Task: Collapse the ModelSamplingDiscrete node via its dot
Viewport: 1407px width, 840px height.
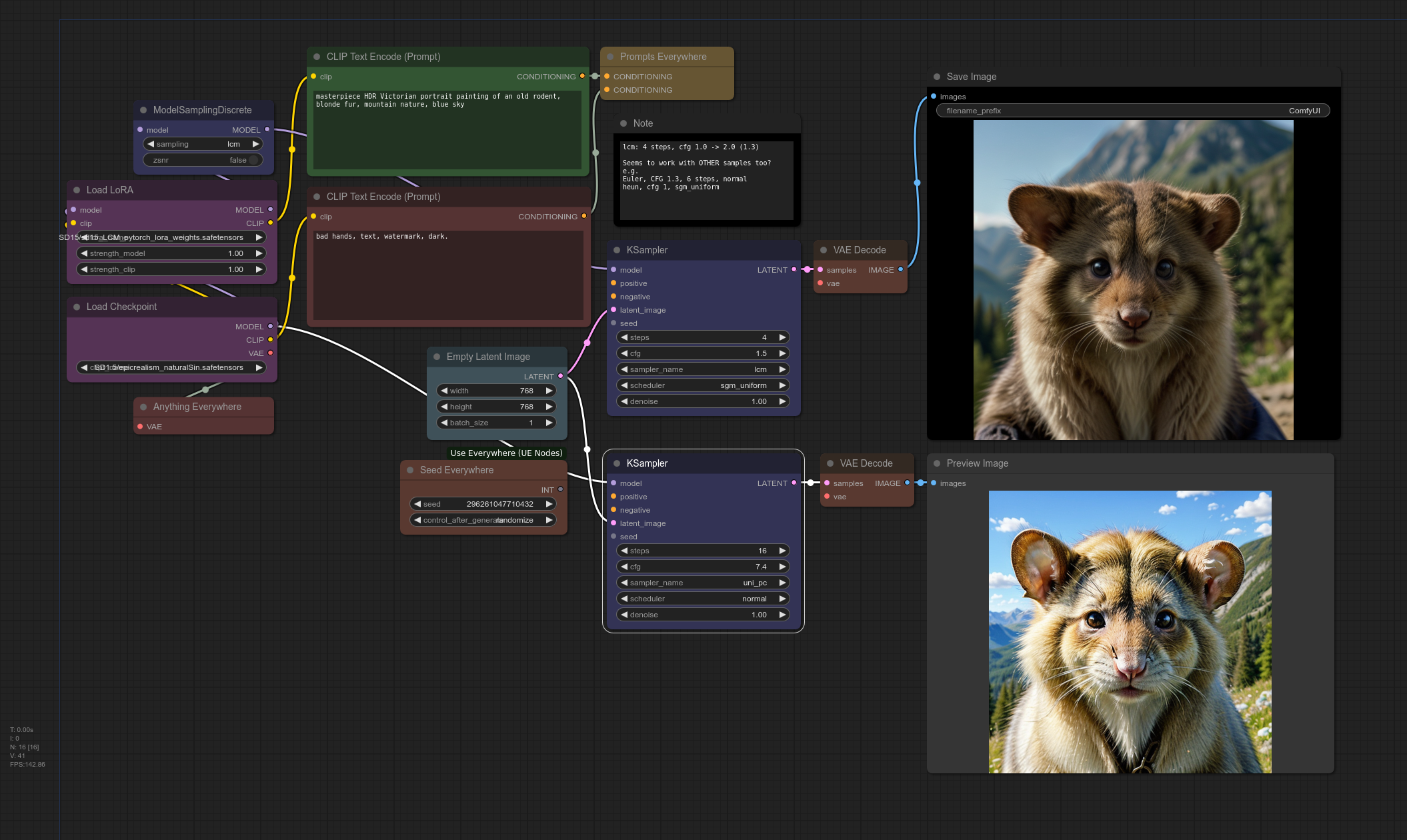Action: pos(143,110)
